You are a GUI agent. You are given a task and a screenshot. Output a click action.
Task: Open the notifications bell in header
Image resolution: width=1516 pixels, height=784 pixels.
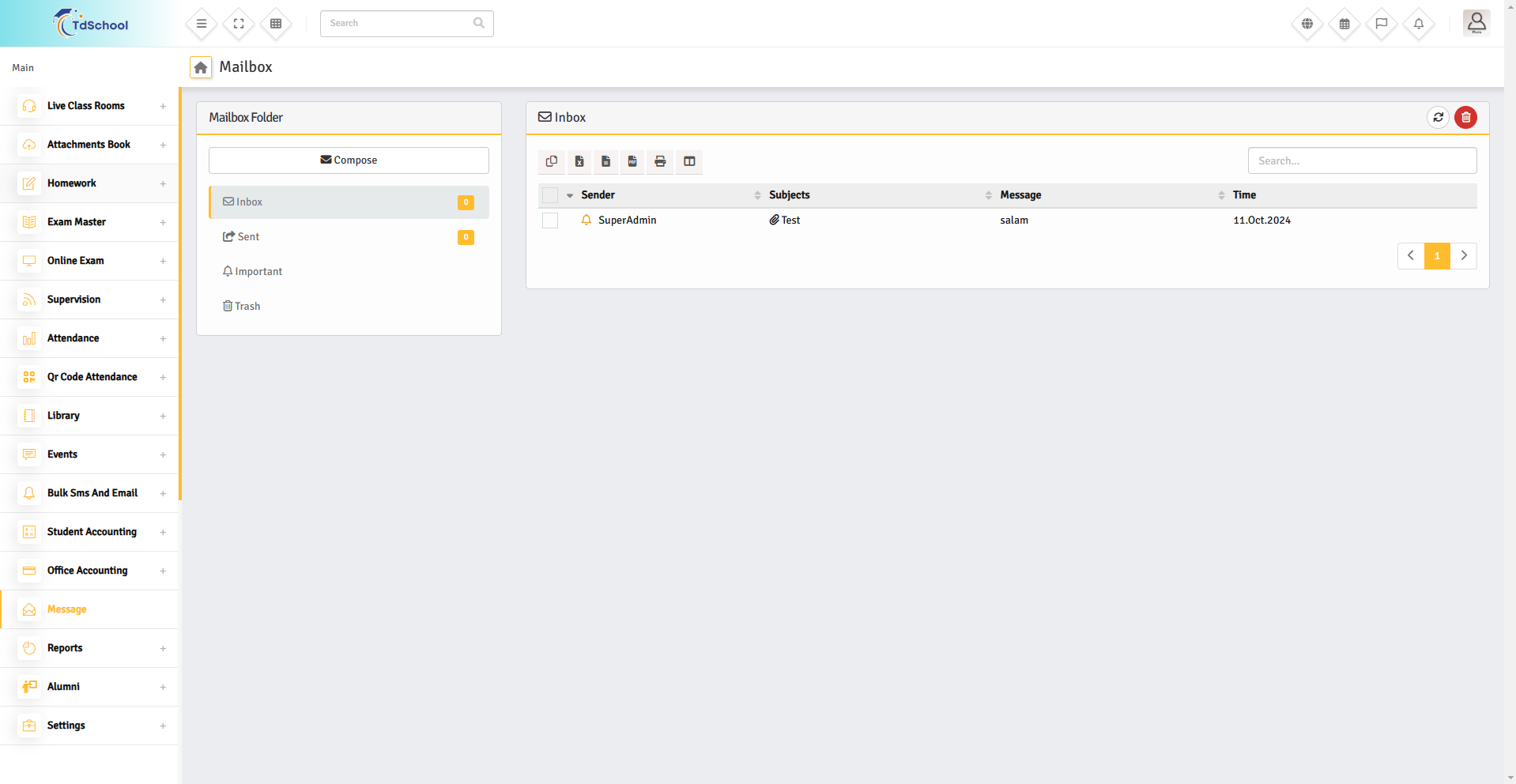point(1419,24)
